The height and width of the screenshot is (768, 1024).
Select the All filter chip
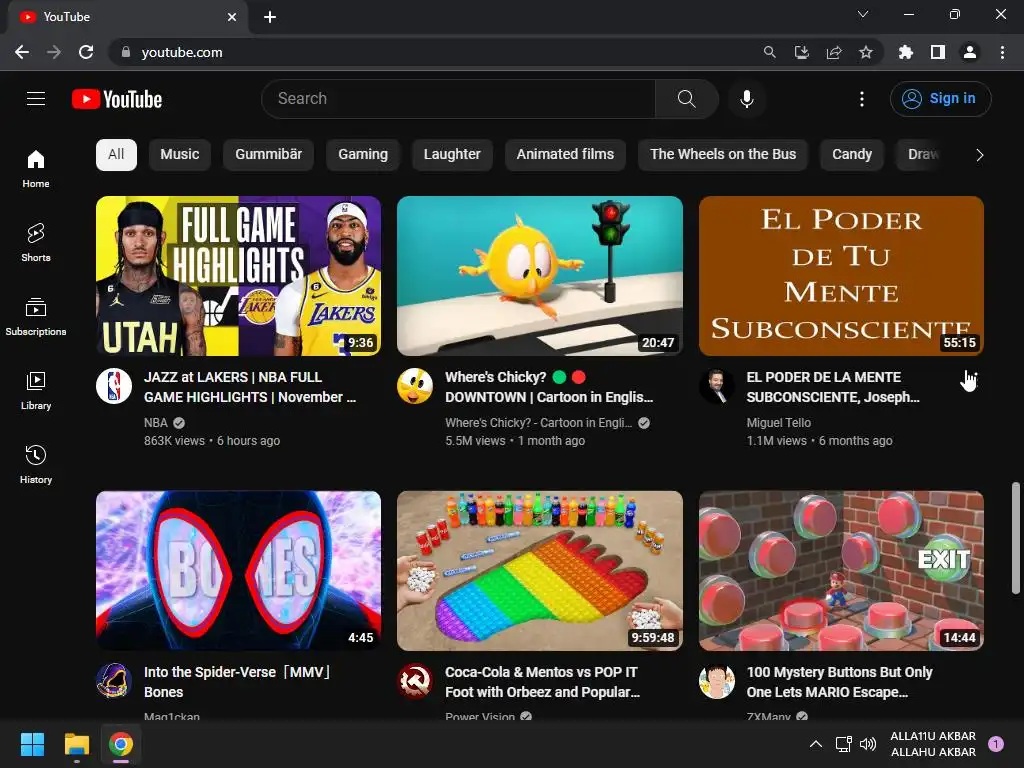116,155
